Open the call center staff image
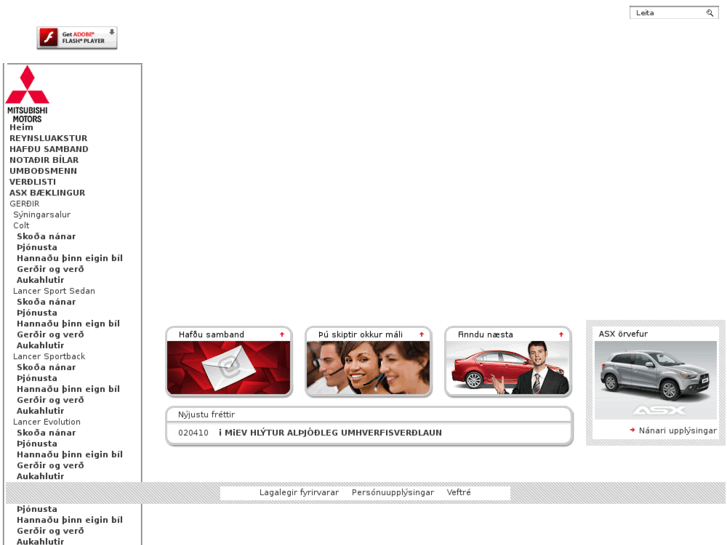Image resolution: width=727 pixels, height=545 pixels. [x=368, y=367]
